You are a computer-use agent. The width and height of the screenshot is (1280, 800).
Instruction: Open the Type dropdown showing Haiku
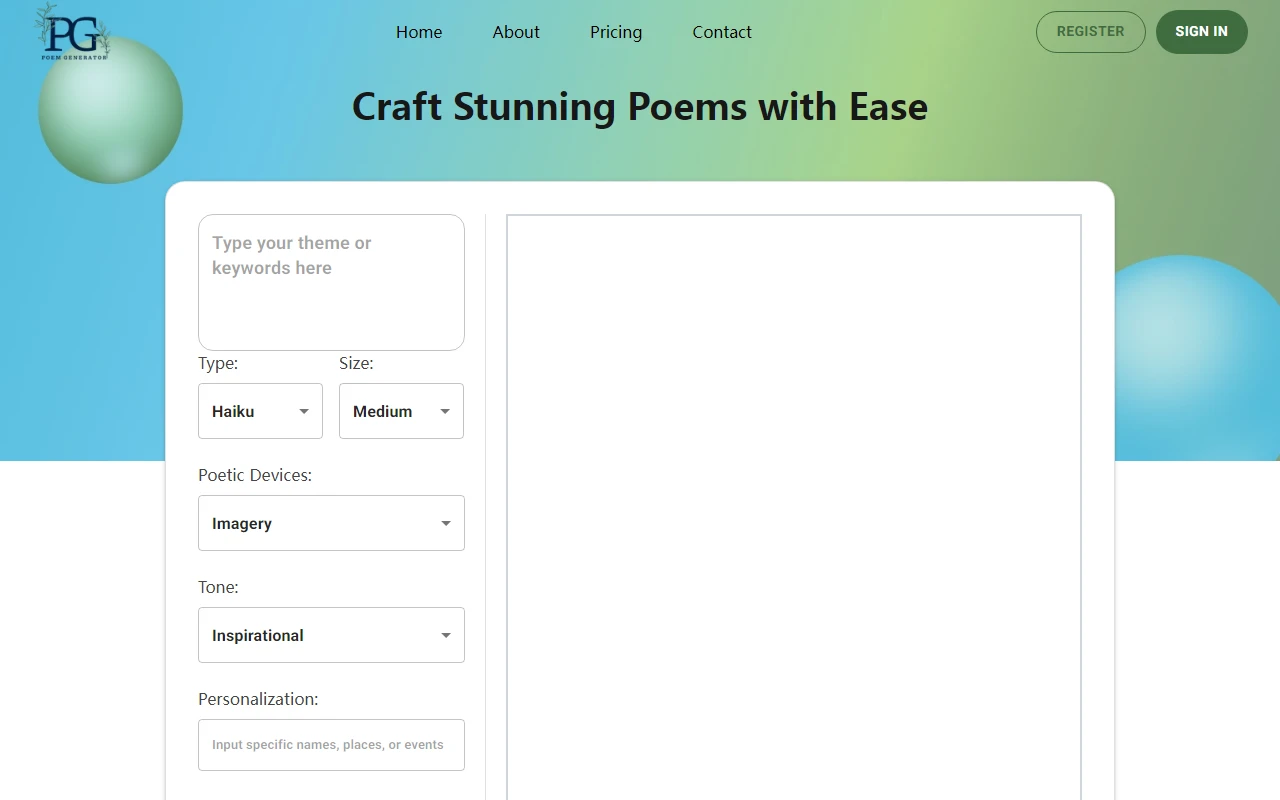(x=260, y=411)
